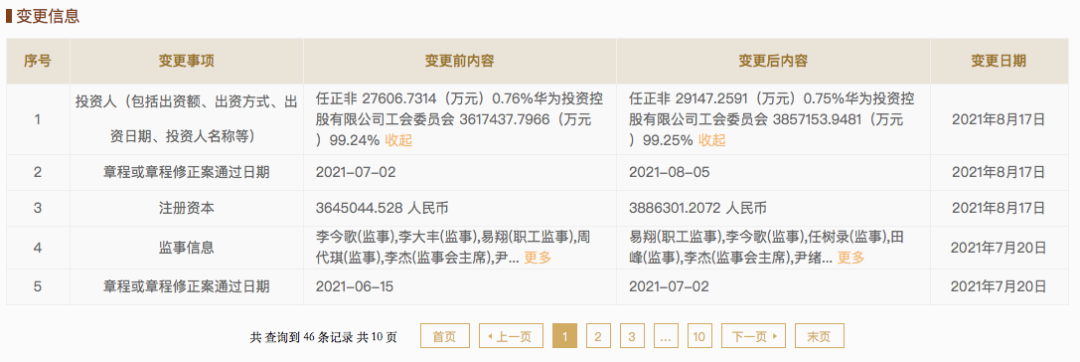Jump to page 3

pyautogui.click(x=632, y=336)
